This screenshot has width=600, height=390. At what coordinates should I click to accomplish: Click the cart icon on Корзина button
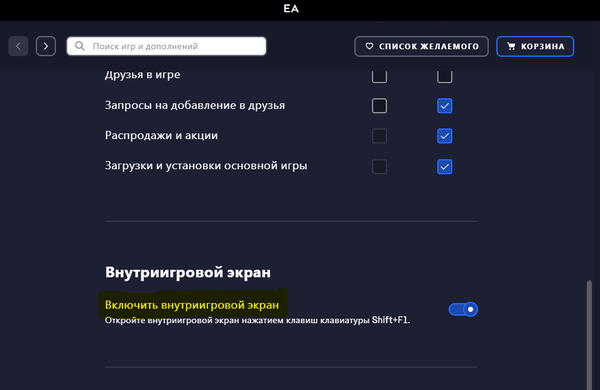(x=511, y=46)
